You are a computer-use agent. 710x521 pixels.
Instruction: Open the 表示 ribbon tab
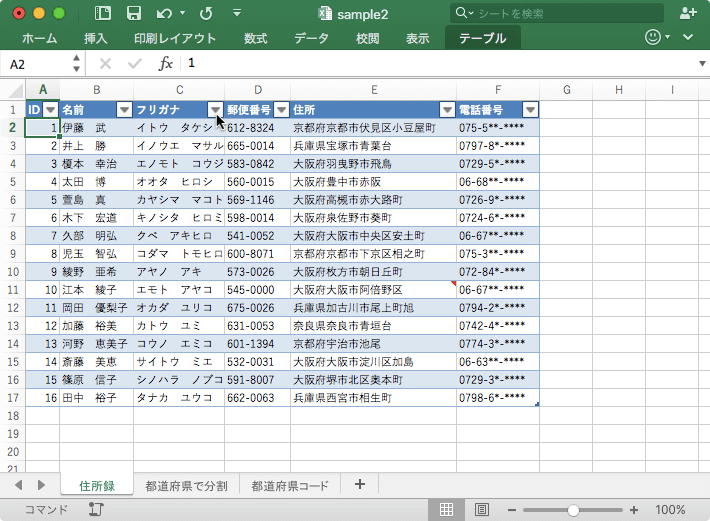click(x=417, y=38)
